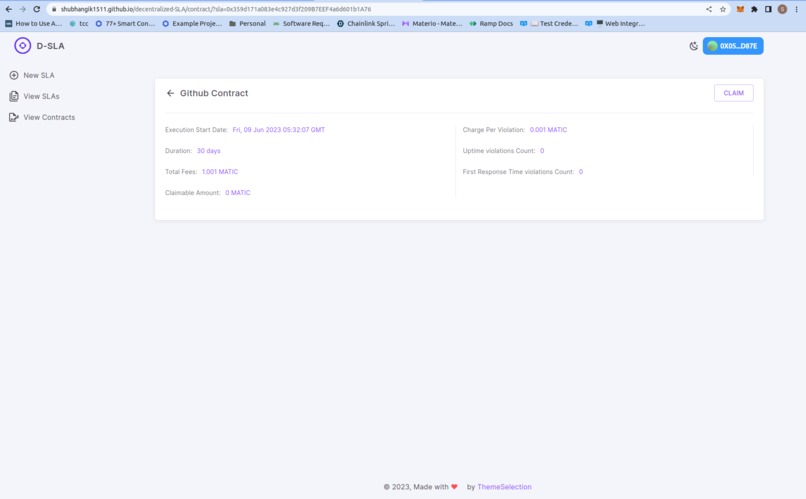
Task: Click the '30 days' duration value
Action: coord(209,151)
